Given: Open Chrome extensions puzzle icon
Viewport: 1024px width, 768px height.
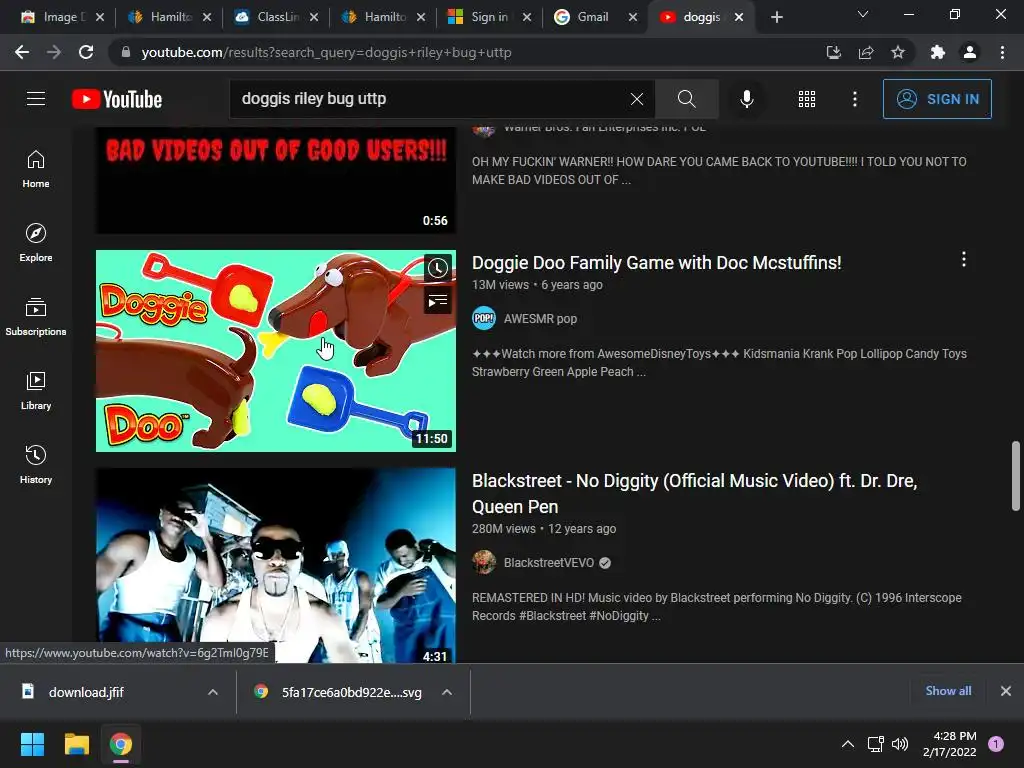Looking at the screenshot, I should coord(938,52).
